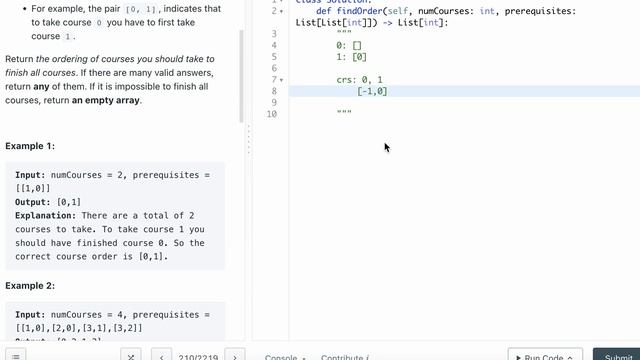640x360 pixels.
Task: Click the problem counter '210/2219'
Action: (x=198, y=357)
